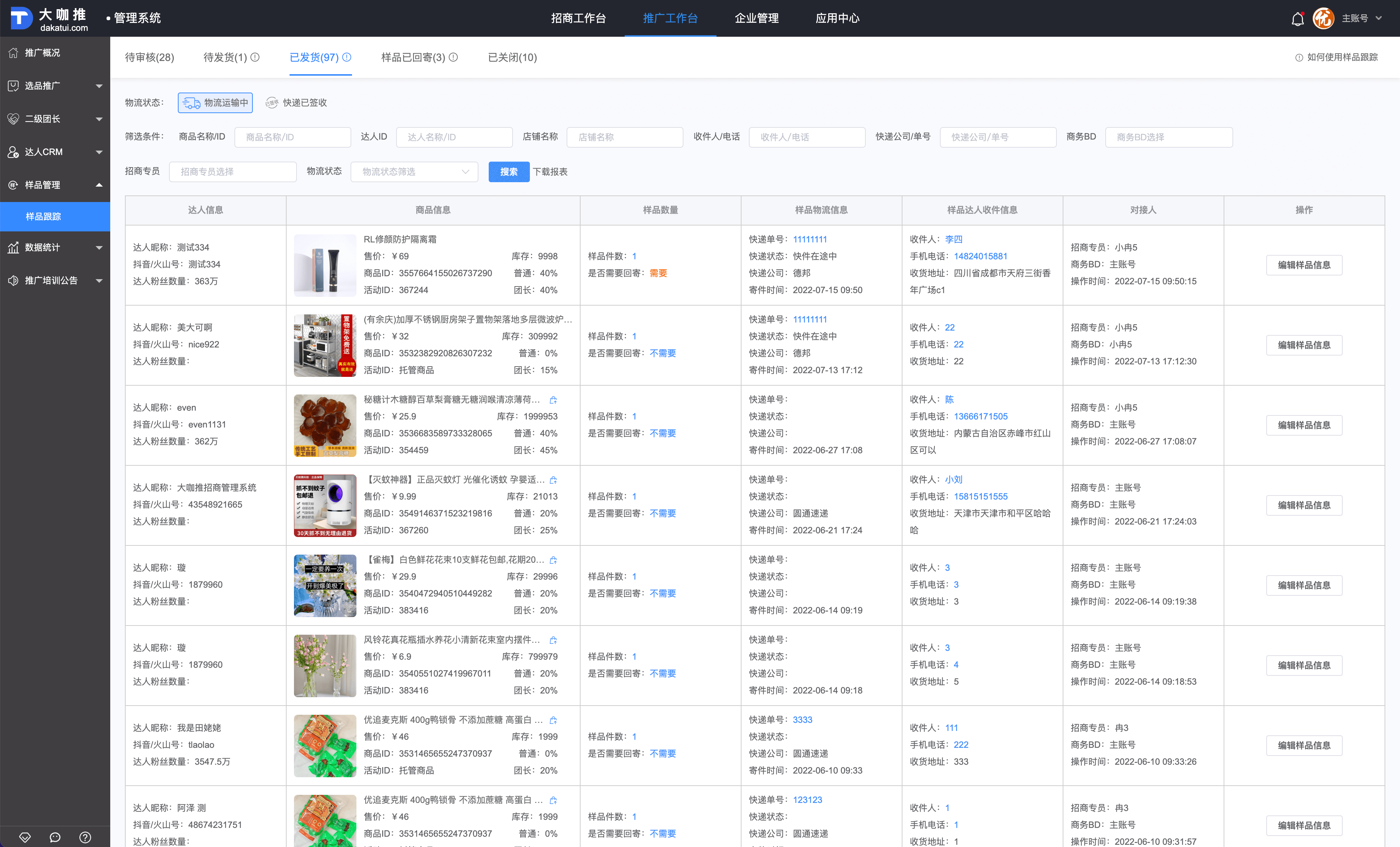The height and width of the screenshot is (847, 1400).
Task: Click the 下载报表 link
Action: (x=549, y=172)
